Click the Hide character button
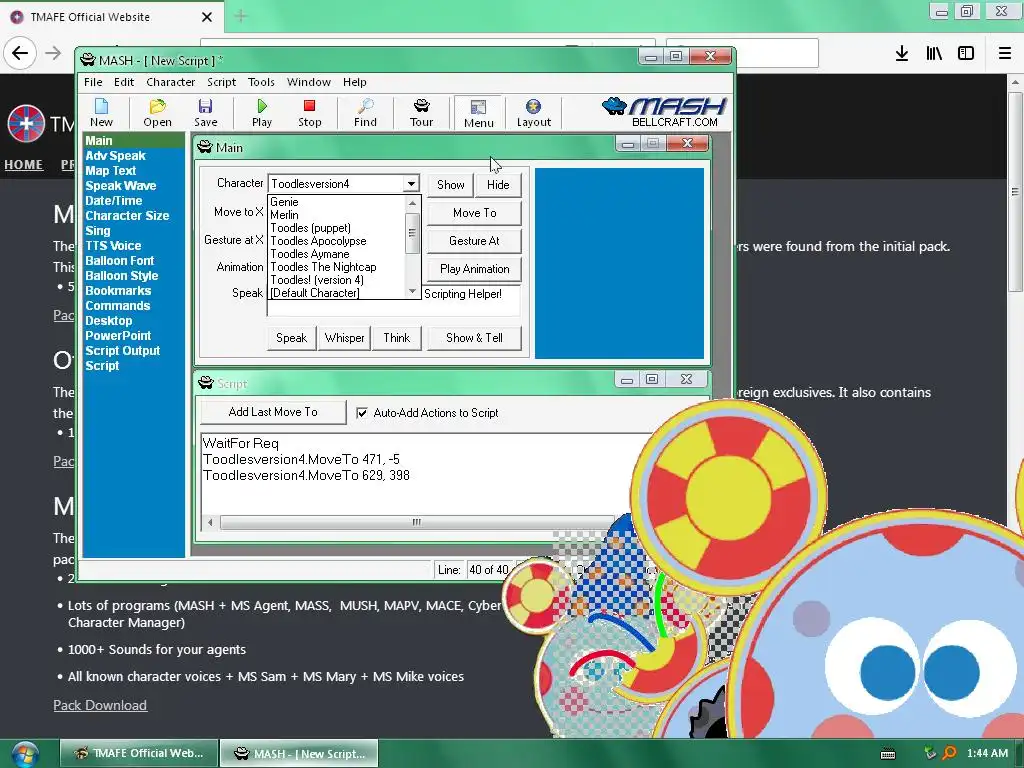Image resolution: width=1024 pixels, height=768 pixels. [x=498, y=185]
